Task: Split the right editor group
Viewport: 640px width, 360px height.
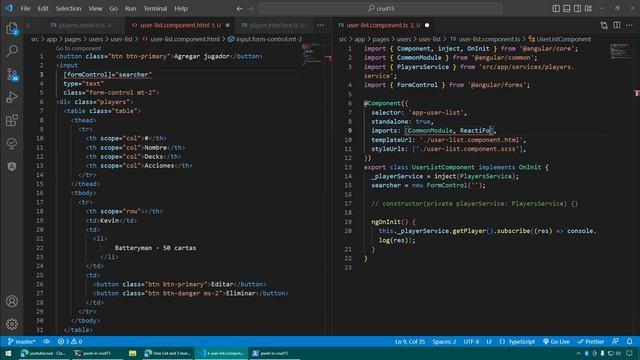Action: pos(617,25)
